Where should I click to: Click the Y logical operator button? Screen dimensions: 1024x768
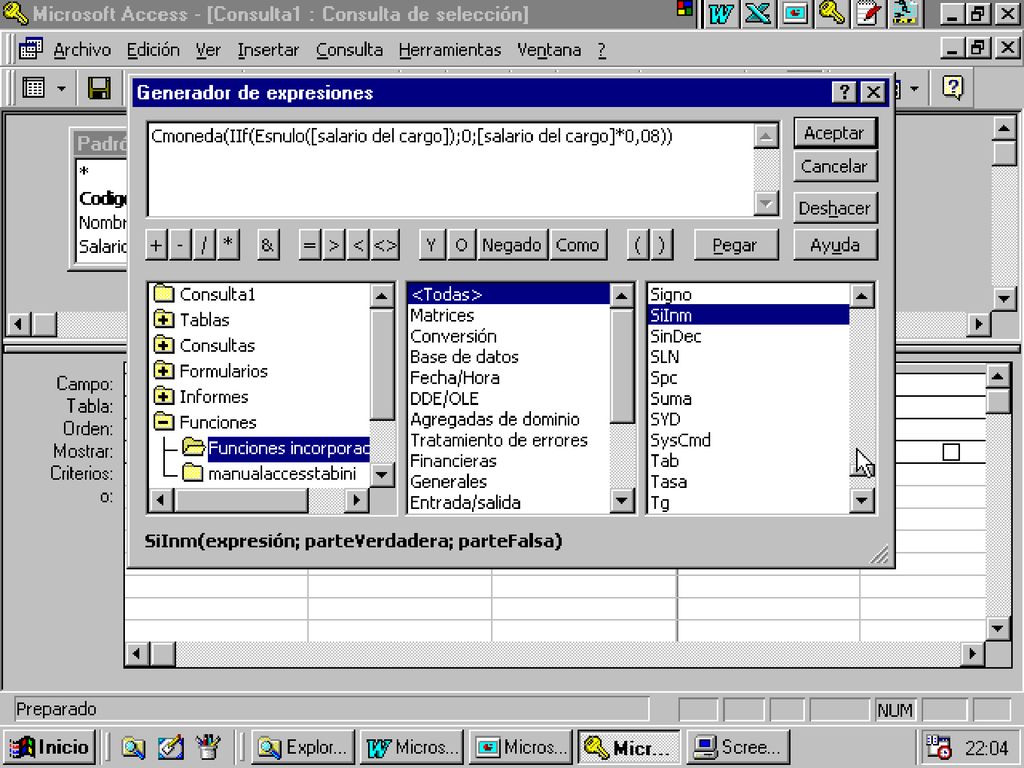[x=431, y=246]
